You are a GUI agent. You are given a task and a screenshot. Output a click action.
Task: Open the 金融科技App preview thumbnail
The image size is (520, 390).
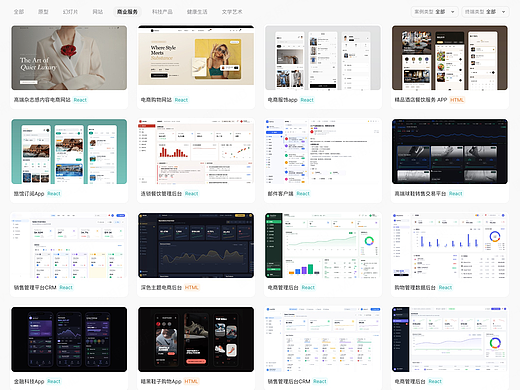(x=69, y=339)
